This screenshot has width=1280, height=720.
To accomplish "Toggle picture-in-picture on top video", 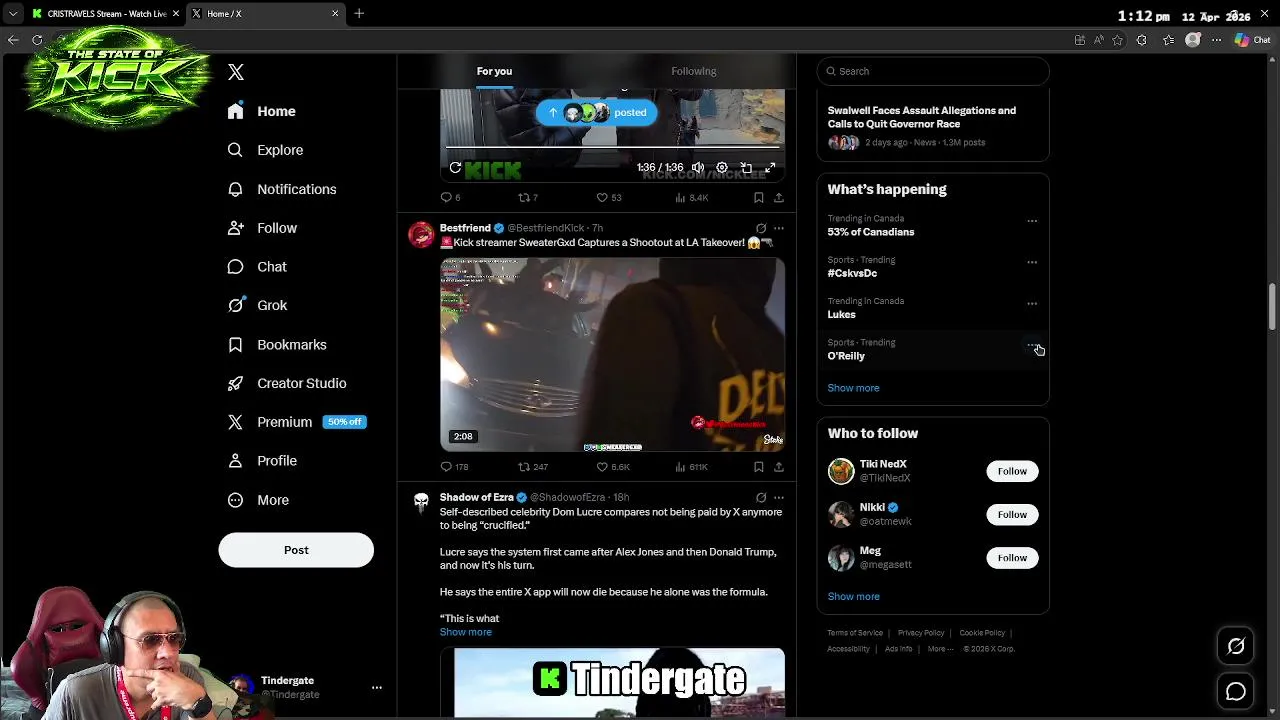I will point(746,168).
